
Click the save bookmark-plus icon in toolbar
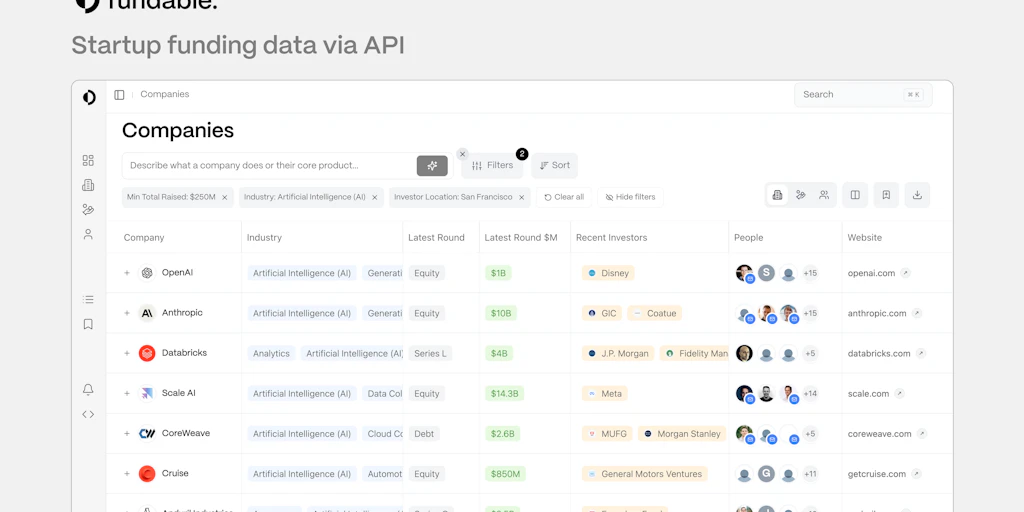coord(886,195)
